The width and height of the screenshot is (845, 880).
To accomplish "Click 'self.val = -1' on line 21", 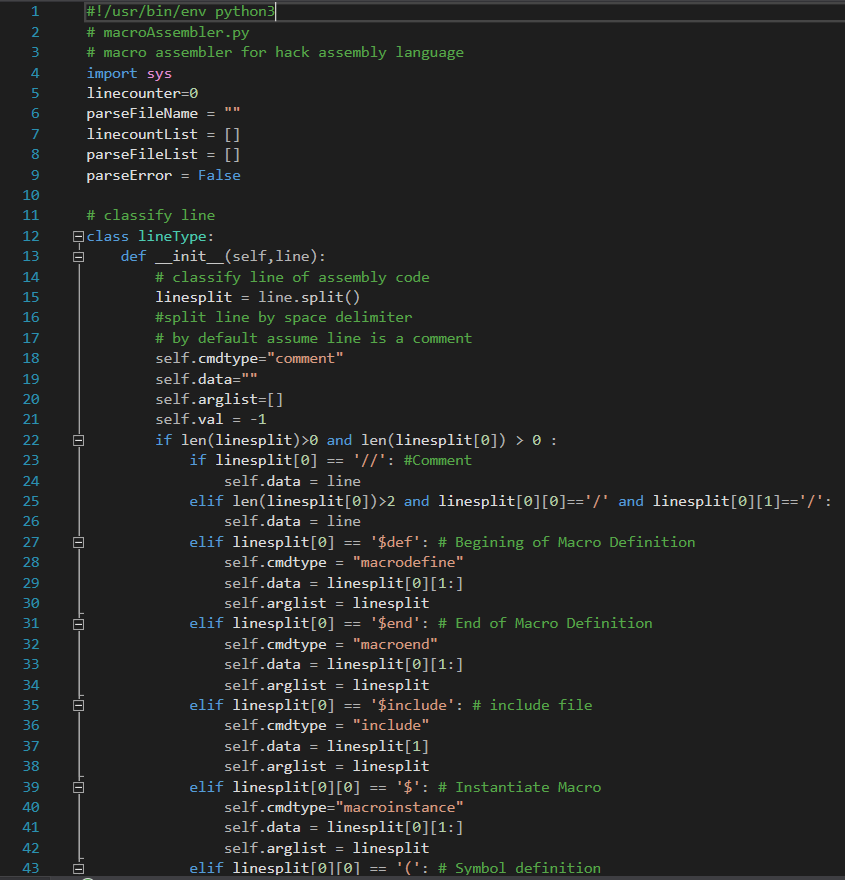I will 211,420.
